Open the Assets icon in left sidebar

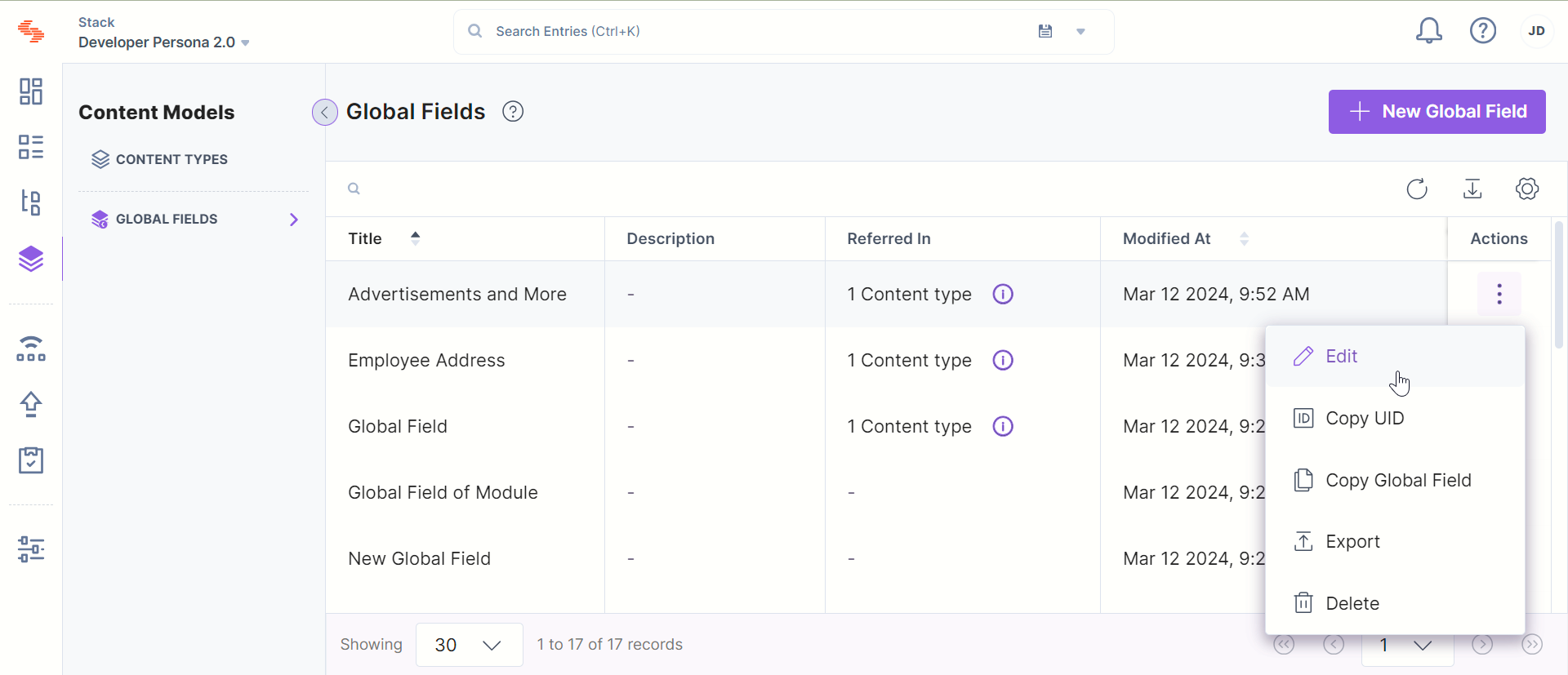click(31, 202)
